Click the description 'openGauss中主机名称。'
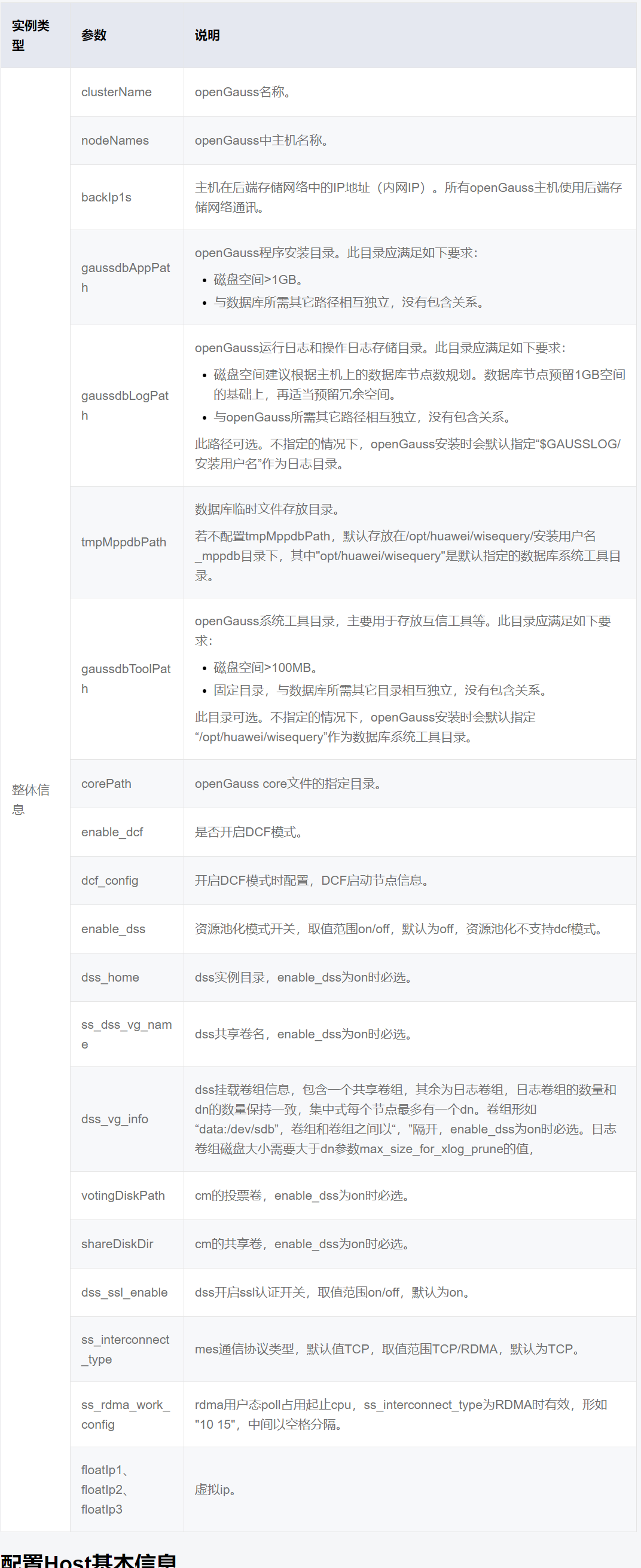This screenshot has height=1568, width=641. click(265, 140)
